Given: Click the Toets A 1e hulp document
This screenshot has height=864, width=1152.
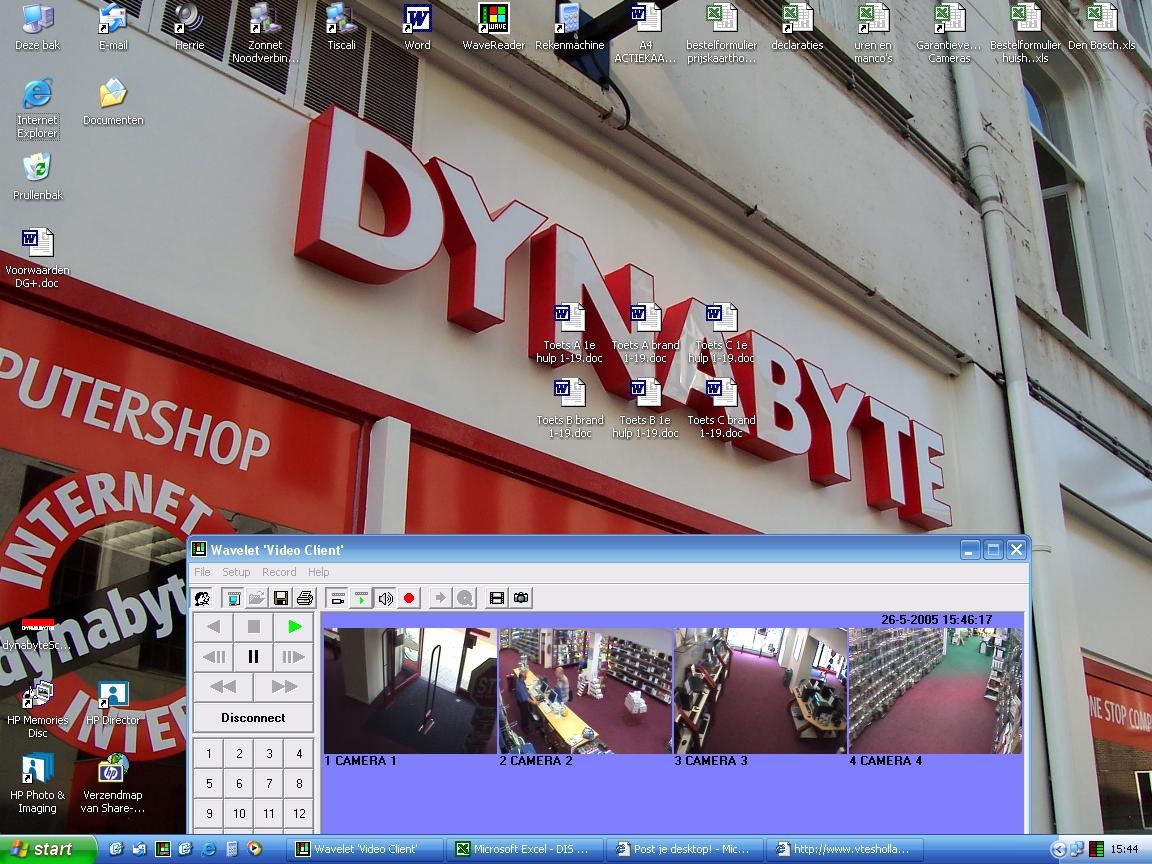Looking at the screenshot, I should click(x=569, y=334).
